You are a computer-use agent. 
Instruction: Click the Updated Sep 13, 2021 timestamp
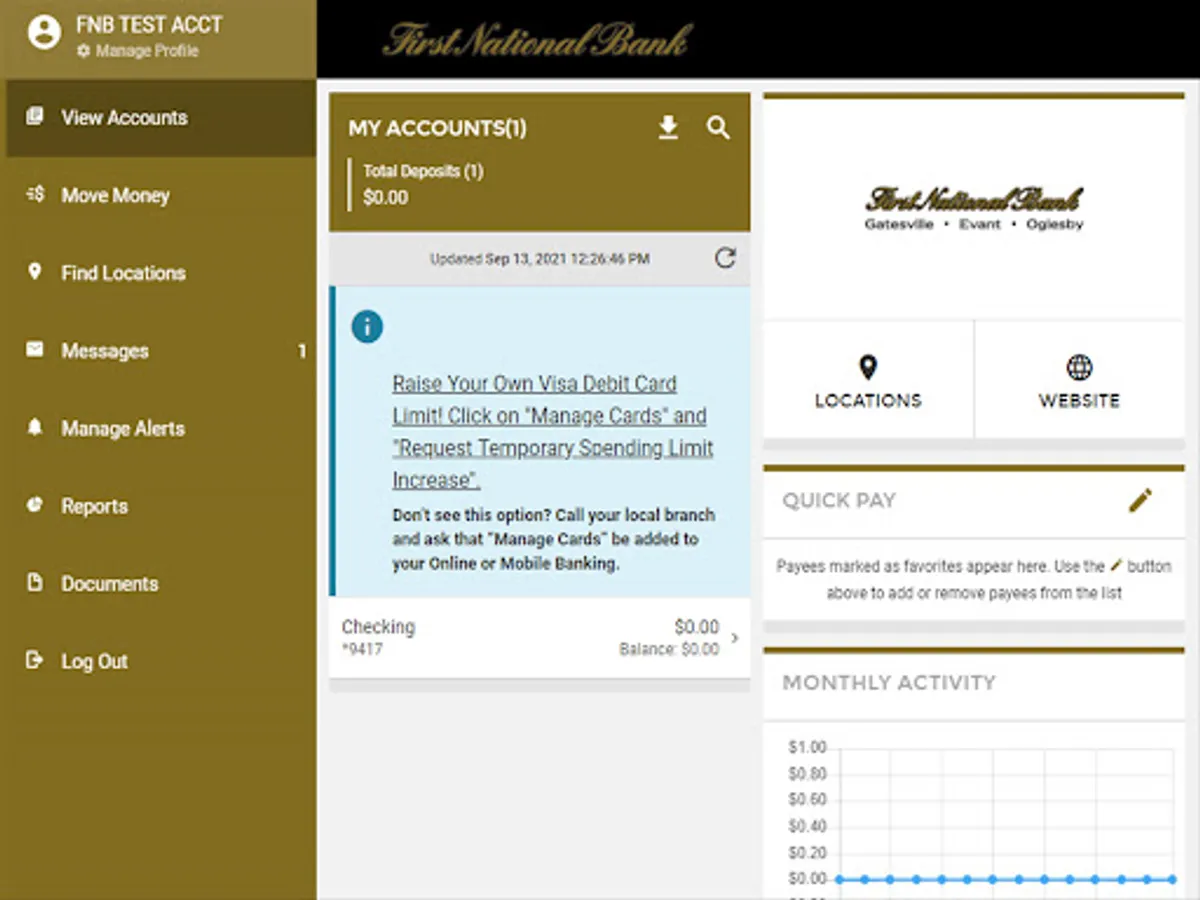click(540, 259)
